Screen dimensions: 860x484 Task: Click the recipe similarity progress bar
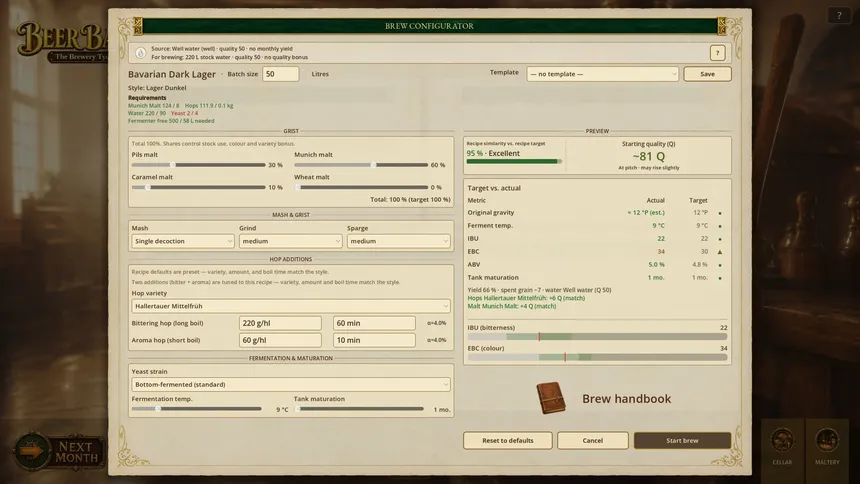pos(514,161)
